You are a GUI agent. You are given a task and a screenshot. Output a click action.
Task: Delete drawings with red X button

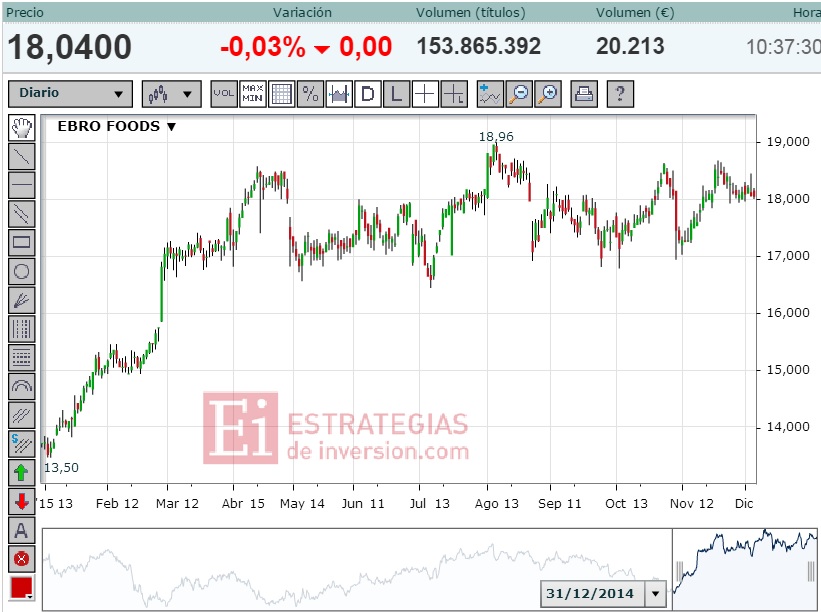pos(21,559)
